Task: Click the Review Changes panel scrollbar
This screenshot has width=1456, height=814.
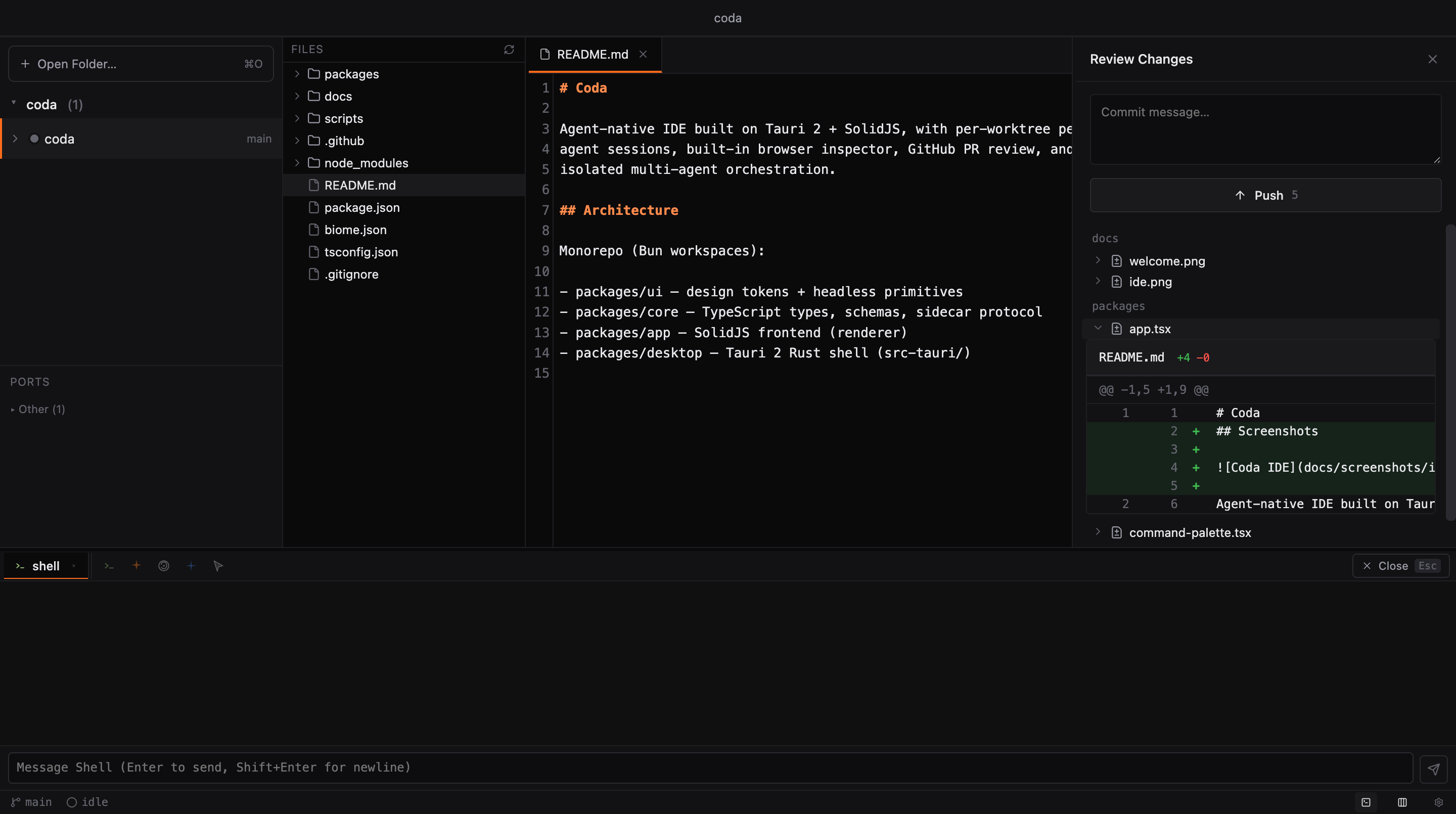Action: (x=1450, y=373)
